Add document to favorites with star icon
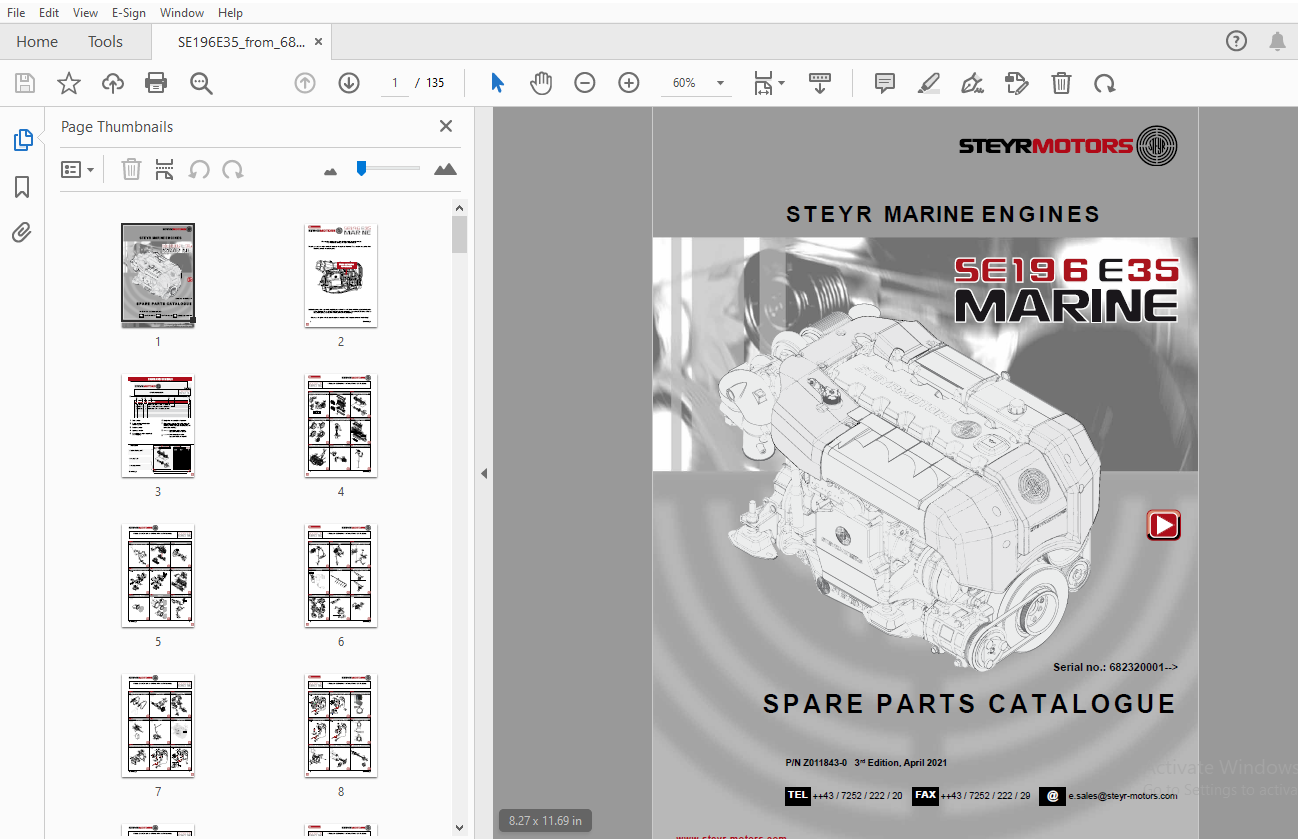Screen dimensions: 1298x839 (69, 83)
